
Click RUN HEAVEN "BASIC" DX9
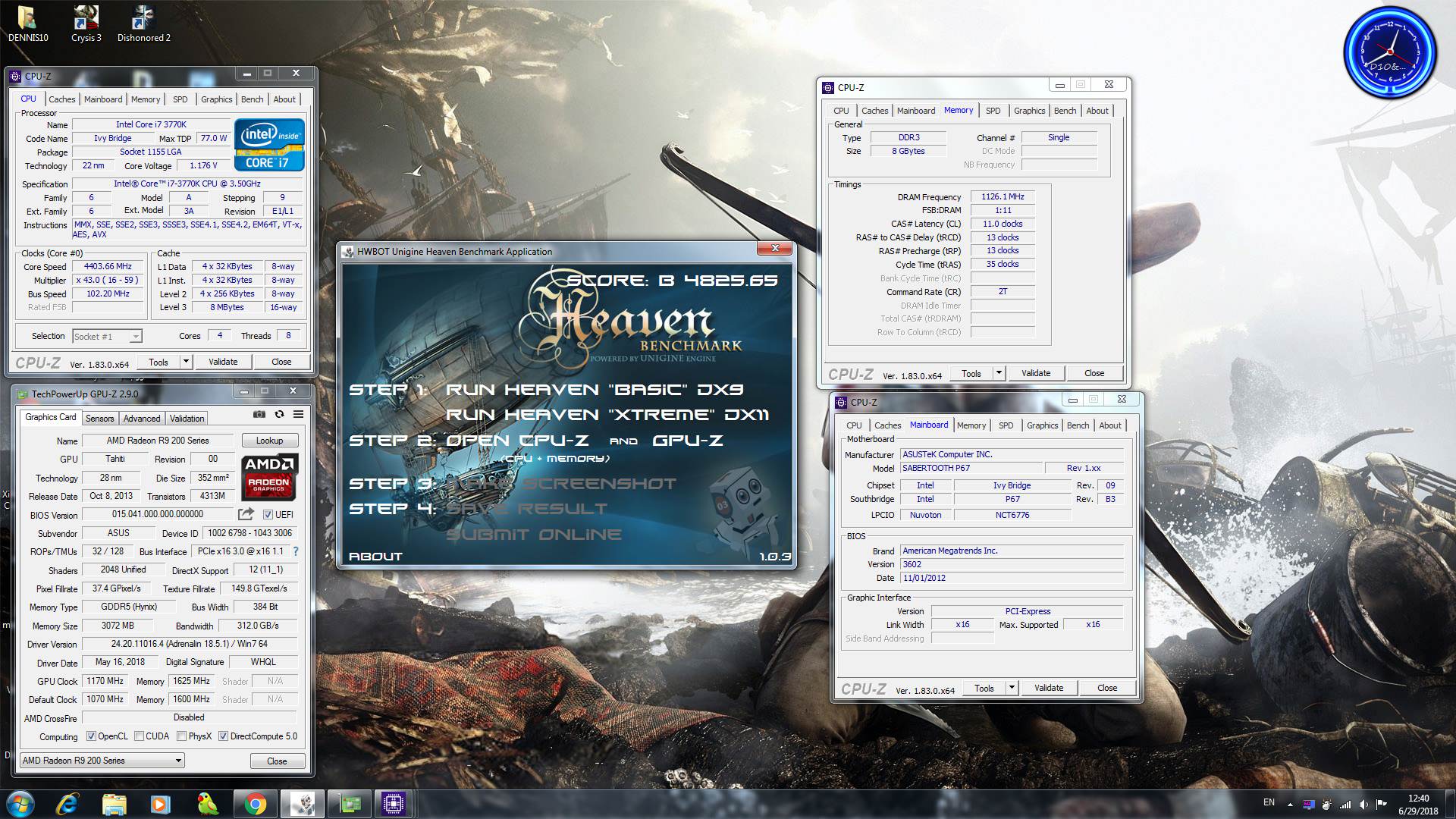(x=595, y=390)
